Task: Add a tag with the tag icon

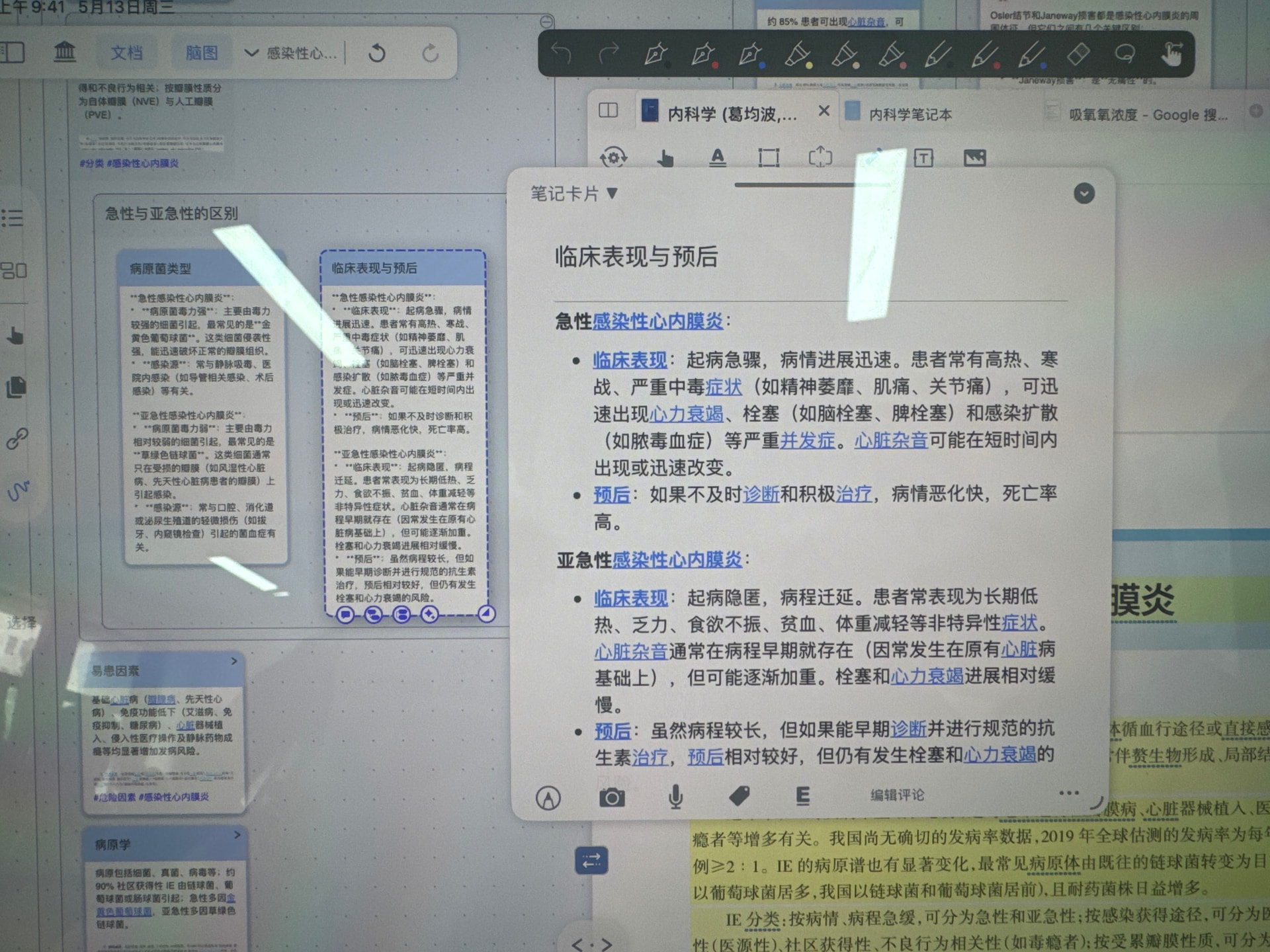Action: [739, 796]
